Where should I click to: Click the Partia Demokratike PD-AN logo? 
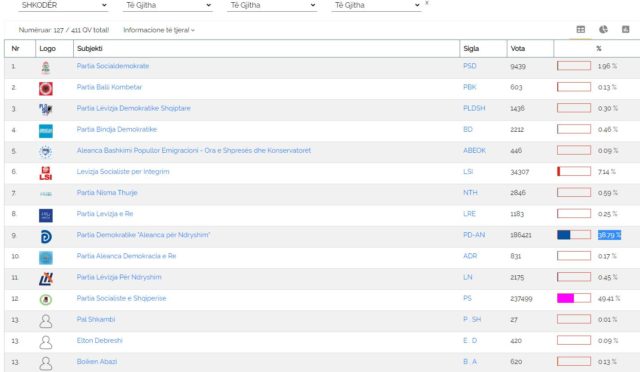(x=46, y=236)
